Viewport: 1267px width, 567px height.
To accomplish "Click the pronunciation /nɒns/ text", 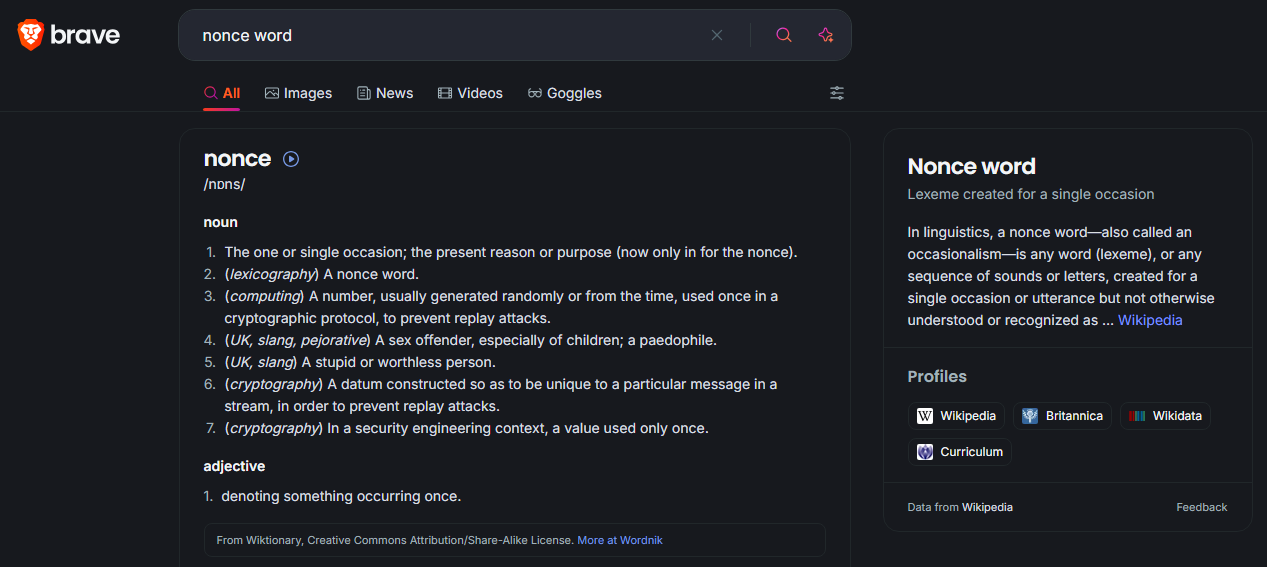I will (224, 184).
